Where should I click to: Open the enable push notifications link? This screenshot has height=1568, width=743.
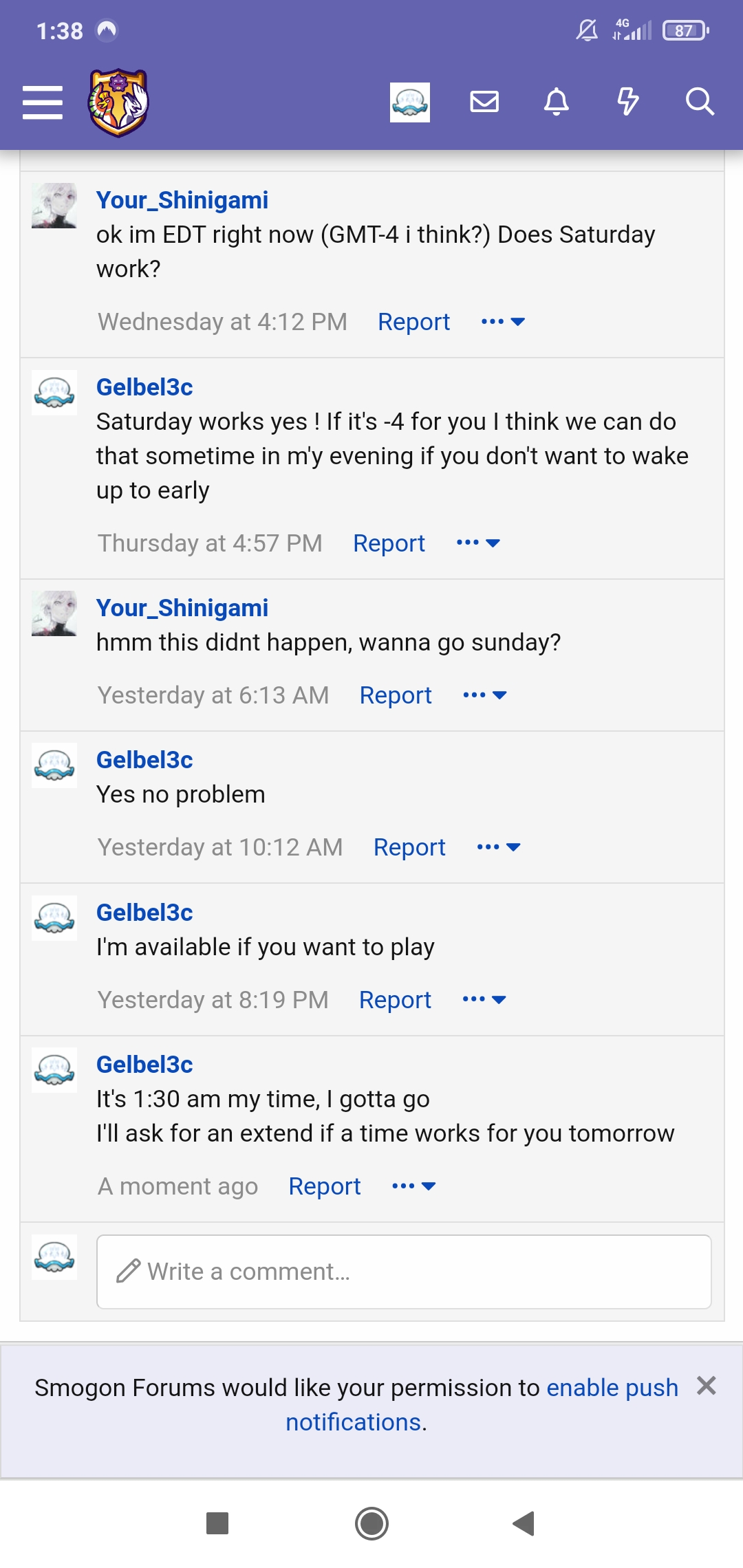(611, 1387)
